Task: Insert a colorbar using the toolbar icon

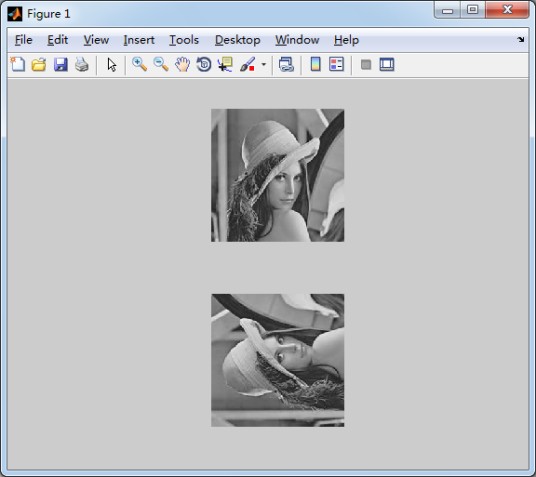Action: [316, 64]
